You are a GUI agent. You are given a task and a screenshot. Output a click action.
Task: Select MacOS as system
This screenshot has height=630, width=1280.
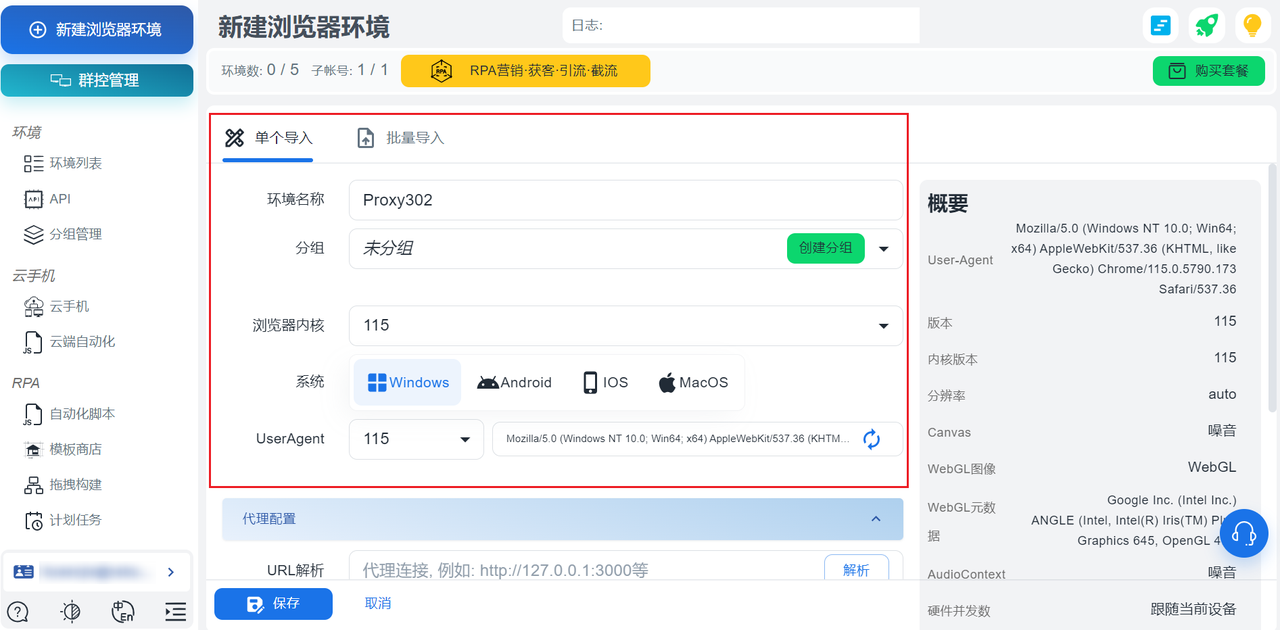point(693,382)
